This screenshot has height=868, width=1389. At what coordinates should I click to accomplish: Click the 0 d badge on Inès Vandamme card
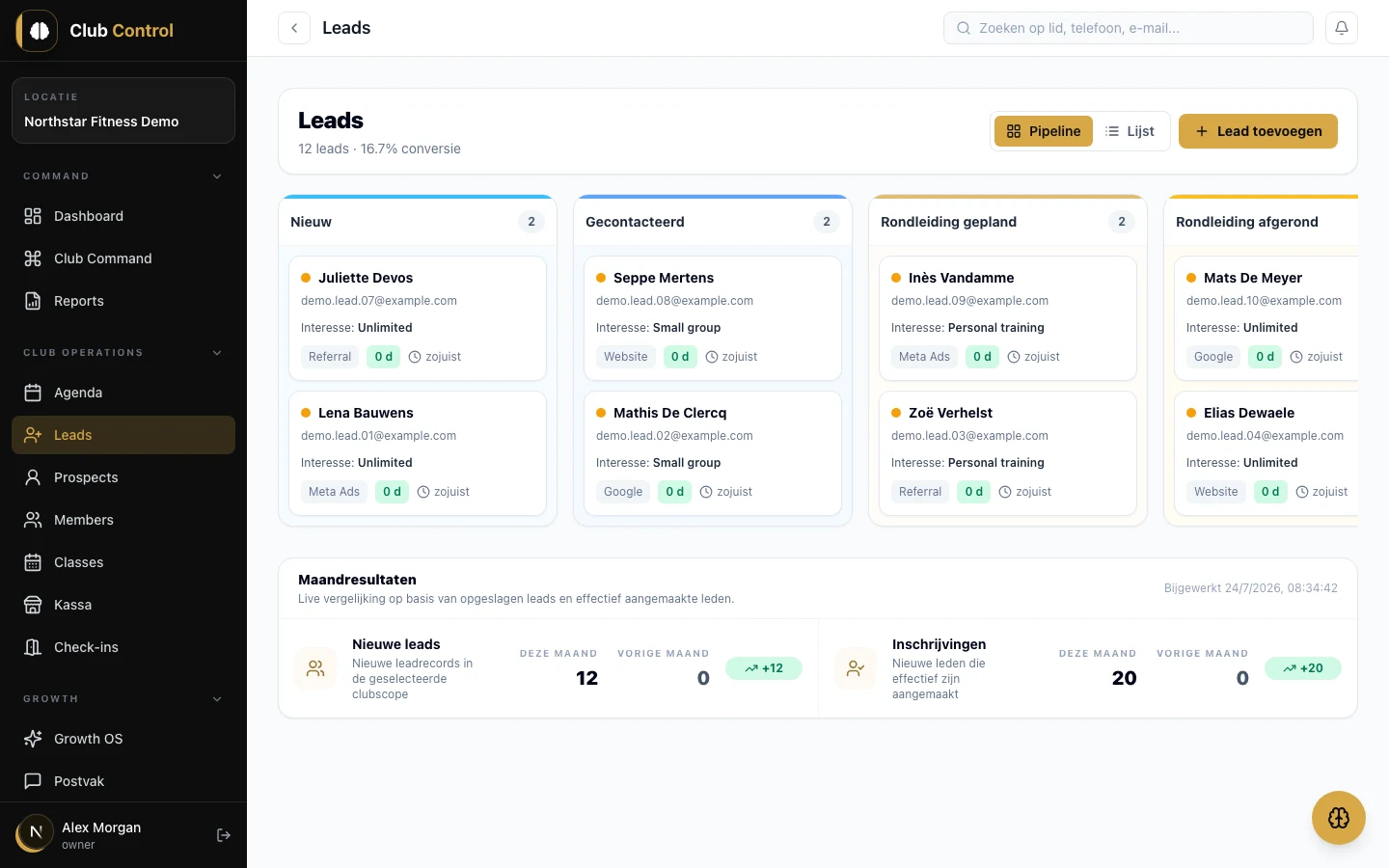pyautogui.click(x=982, y=357)
